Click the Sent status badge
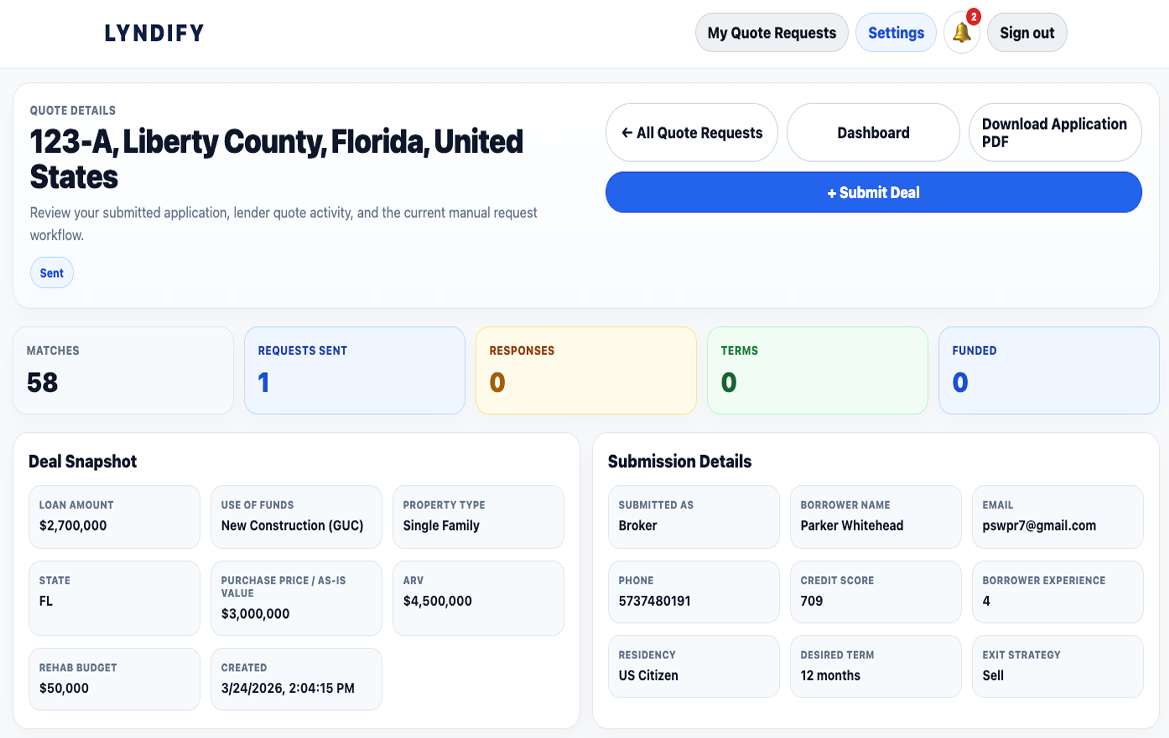 (x=51, y=272)
